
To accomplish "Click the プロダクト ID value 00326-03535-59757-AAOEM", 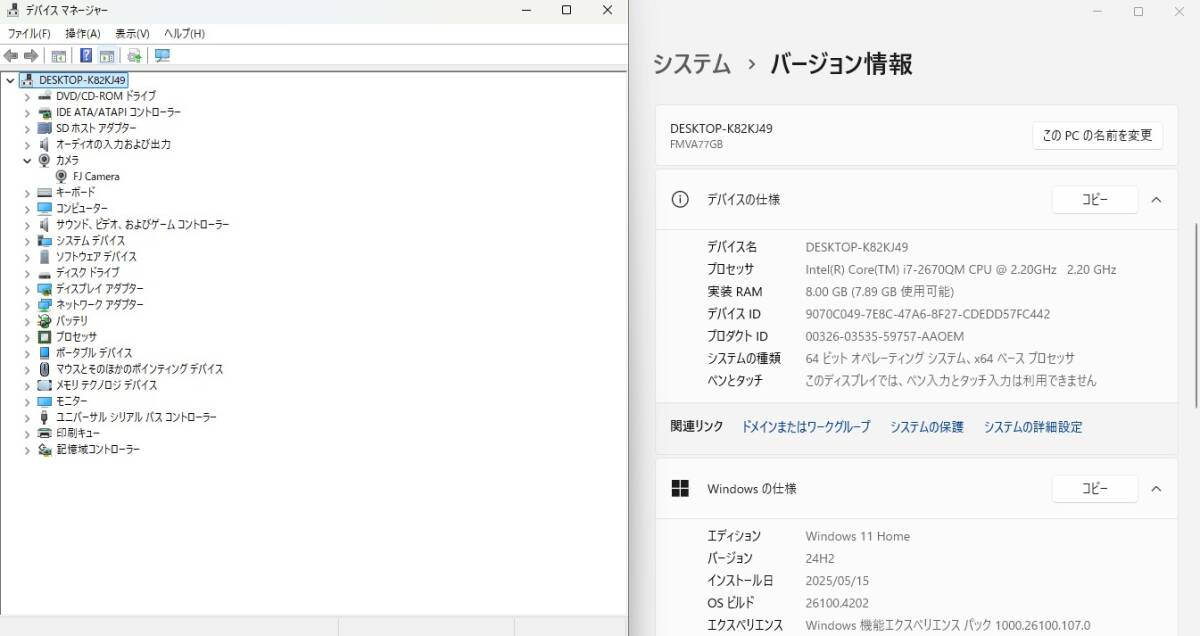I will (885, 336).
